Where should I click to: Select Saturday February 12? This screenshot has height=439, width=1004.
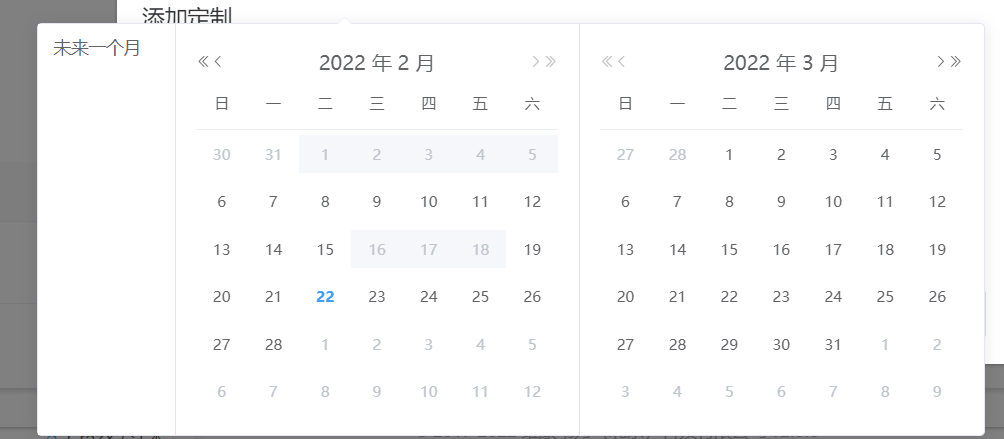tap(532, 202)
